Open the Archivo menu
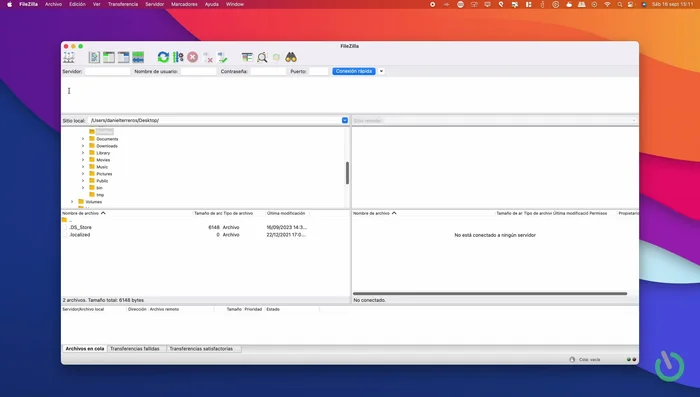This screenshot has height=397, width=700. click(x=53, y=4)
